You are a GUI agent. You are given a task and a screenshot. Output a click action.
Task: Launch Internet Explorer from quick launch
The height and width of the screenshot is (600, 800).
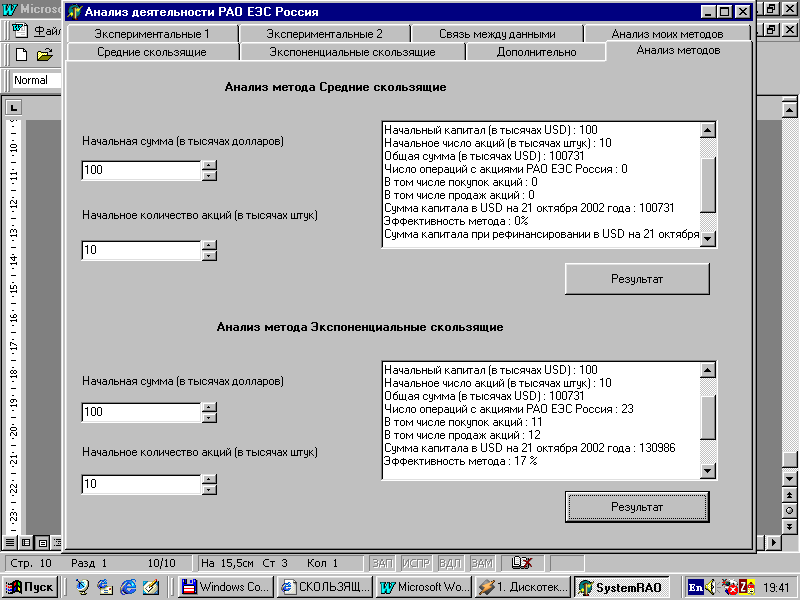pyautogui.click(x=128, y=587)
